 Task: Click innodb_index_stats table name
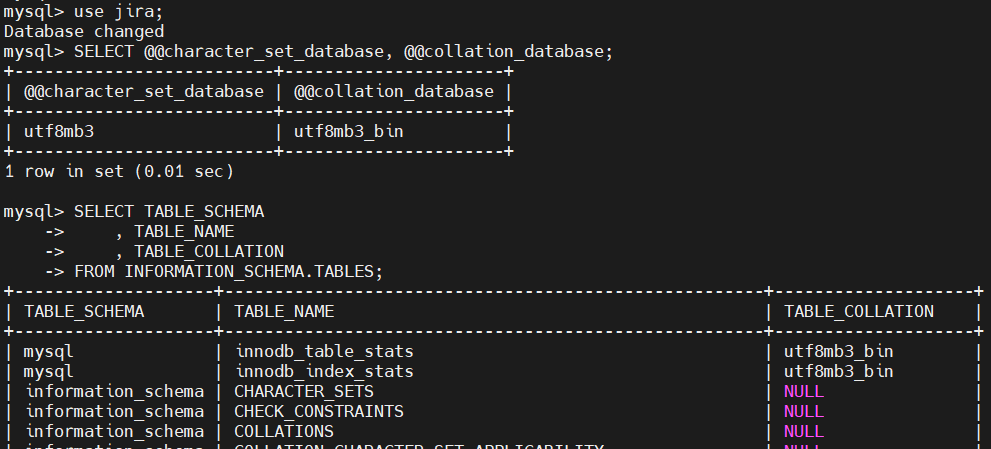(x=324, y=371)
